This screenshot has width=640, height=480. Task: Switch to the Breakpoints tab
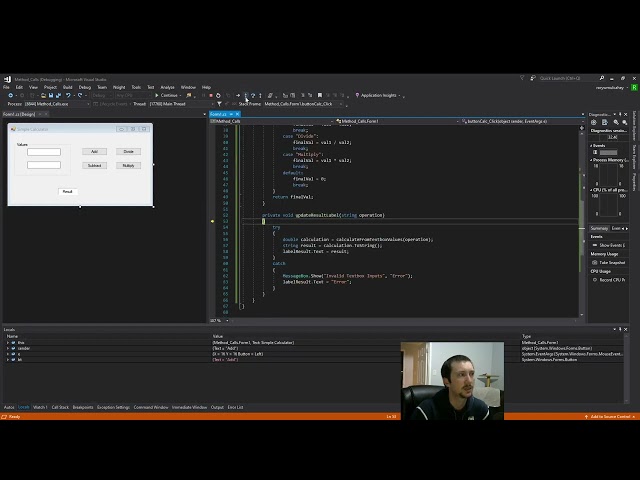pyautogui.click(x=83, y=407)
